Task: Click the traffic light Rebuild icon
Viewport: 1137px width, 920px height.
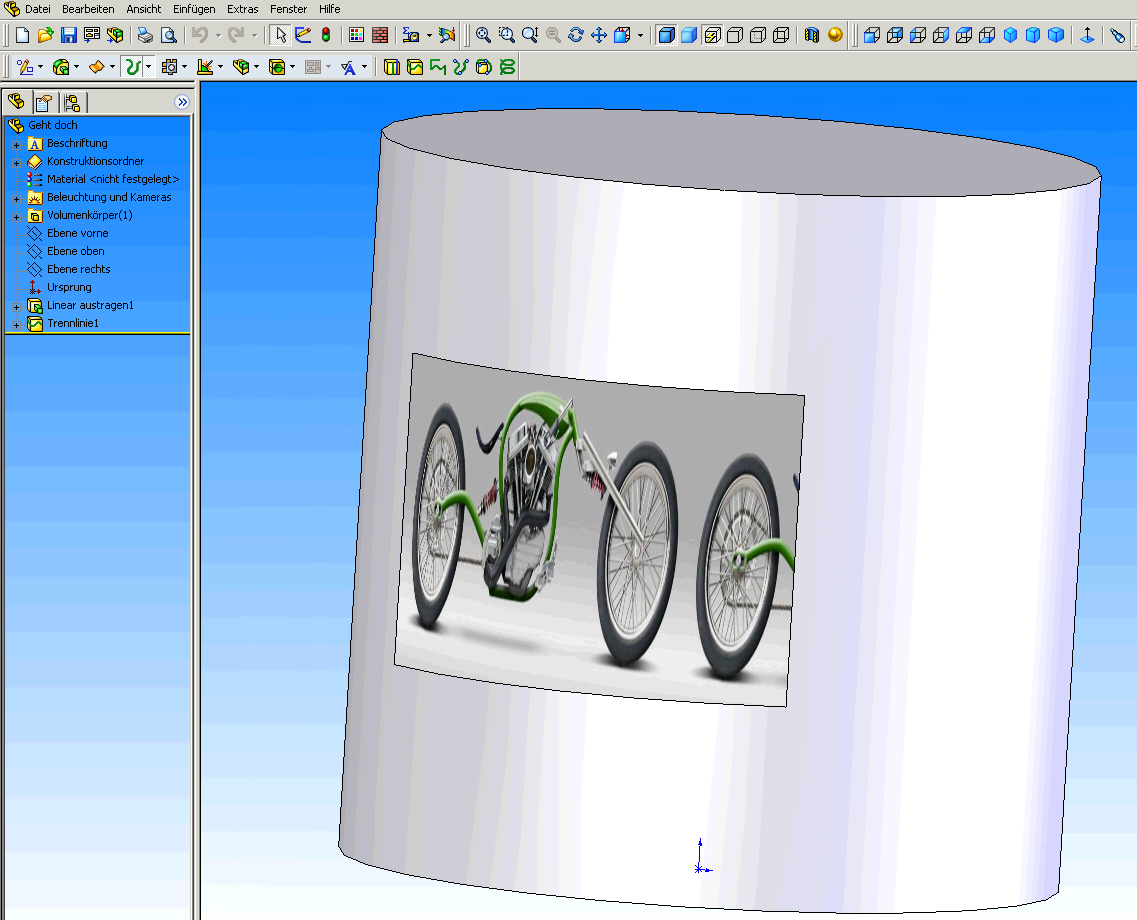Action: (x=326, y=35)
